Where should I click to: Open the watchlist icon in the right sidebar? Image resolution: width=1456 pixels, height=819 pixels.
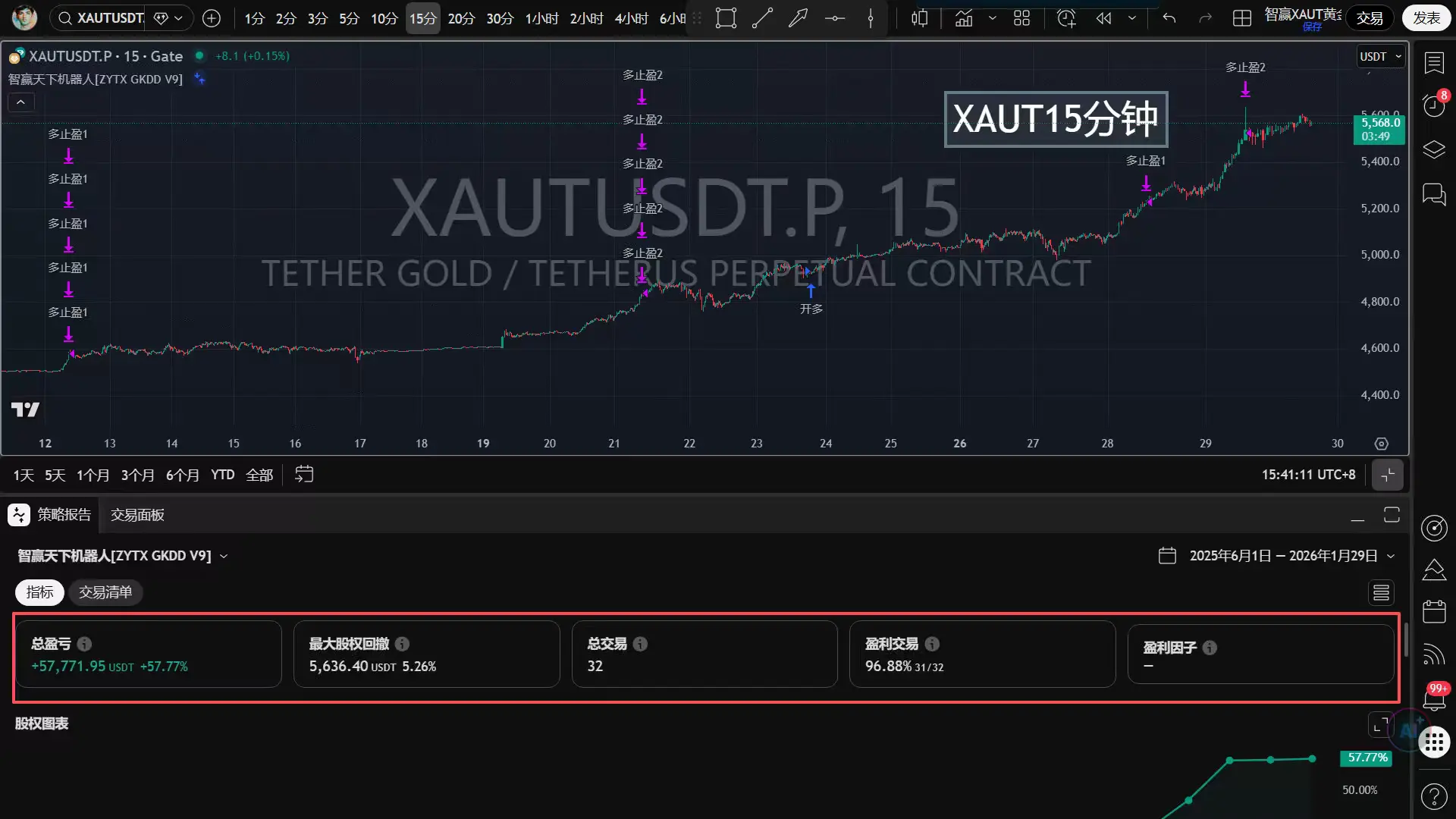pyautogui.click(x=1434, y=63)
